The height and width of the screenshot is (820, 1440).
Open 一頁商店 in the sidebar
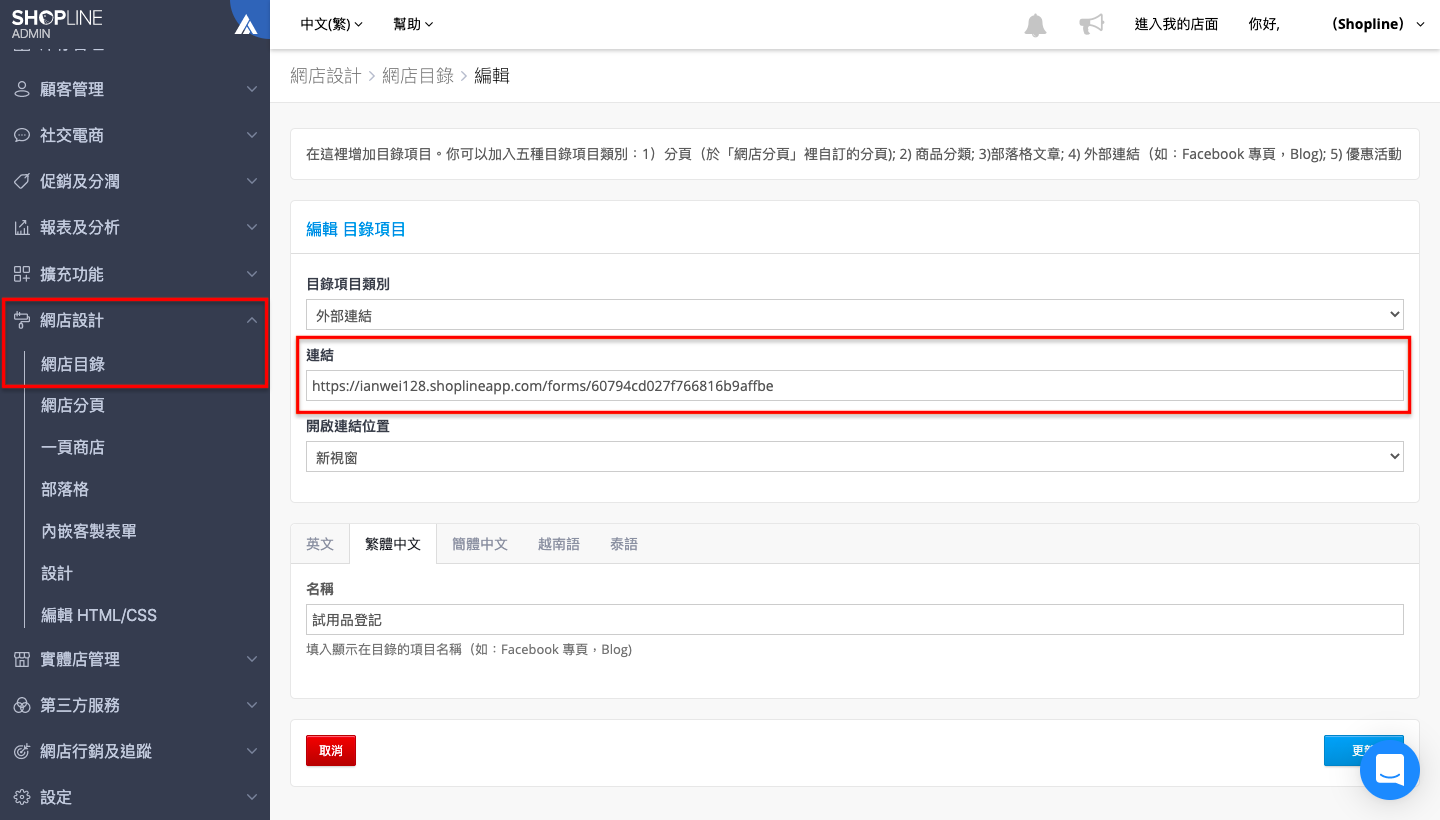[73, 447]
